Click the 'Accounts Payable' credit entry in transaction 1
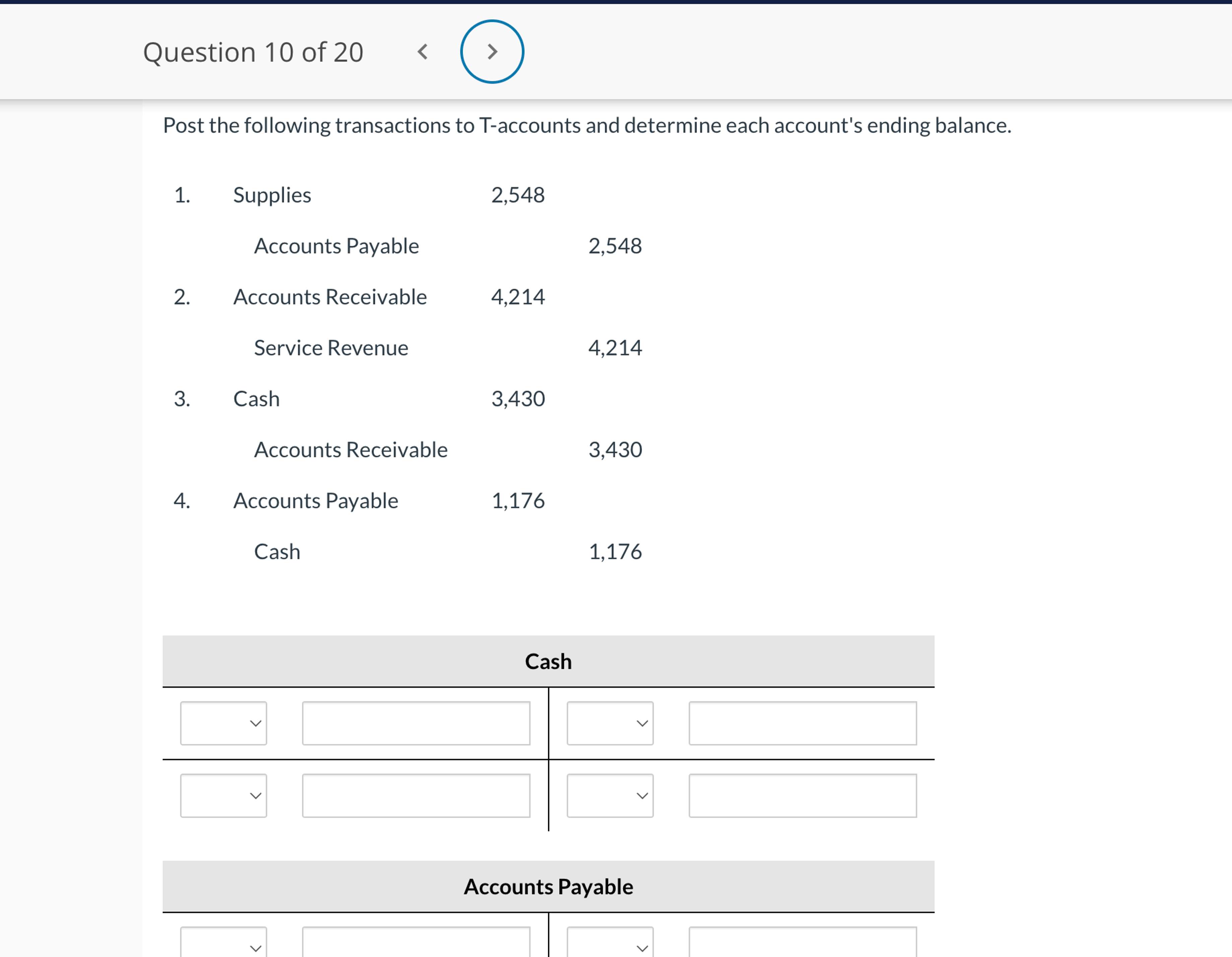The height and width of the screenshot is (957, 1232). (x=336, y=247)
